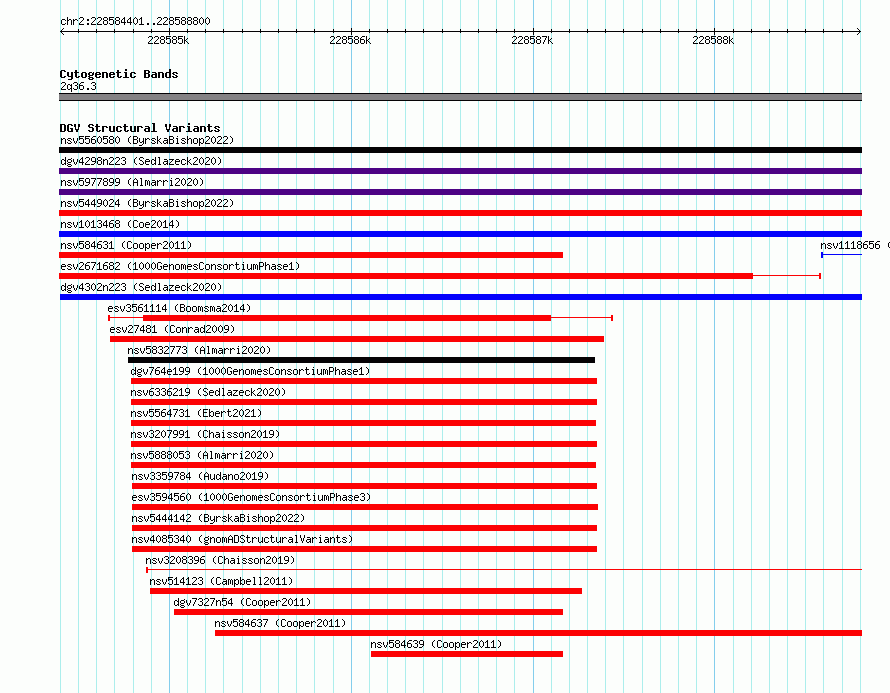
Task: Click nsv3208396 (Chaisson2019) variant label
Action: (x=220, y=560)
